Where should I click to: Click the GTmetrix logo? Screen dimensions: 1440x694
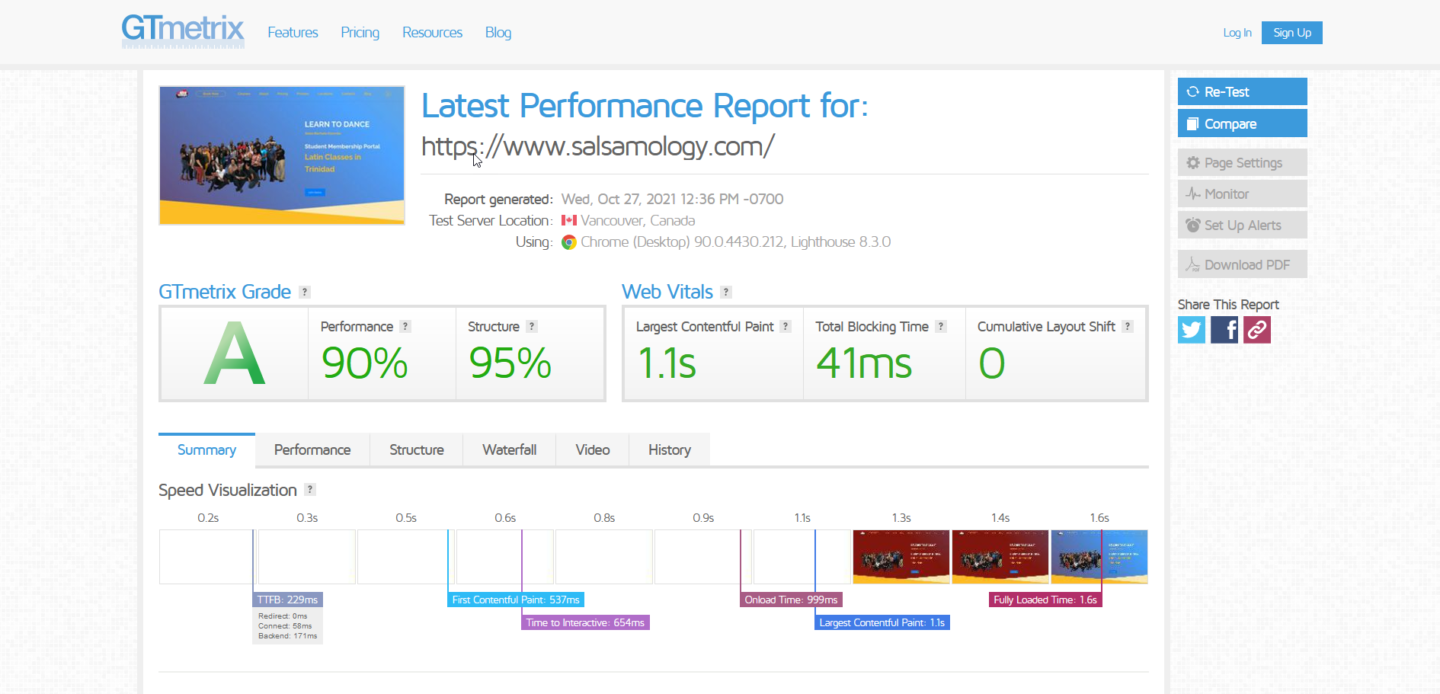[183, 30]
